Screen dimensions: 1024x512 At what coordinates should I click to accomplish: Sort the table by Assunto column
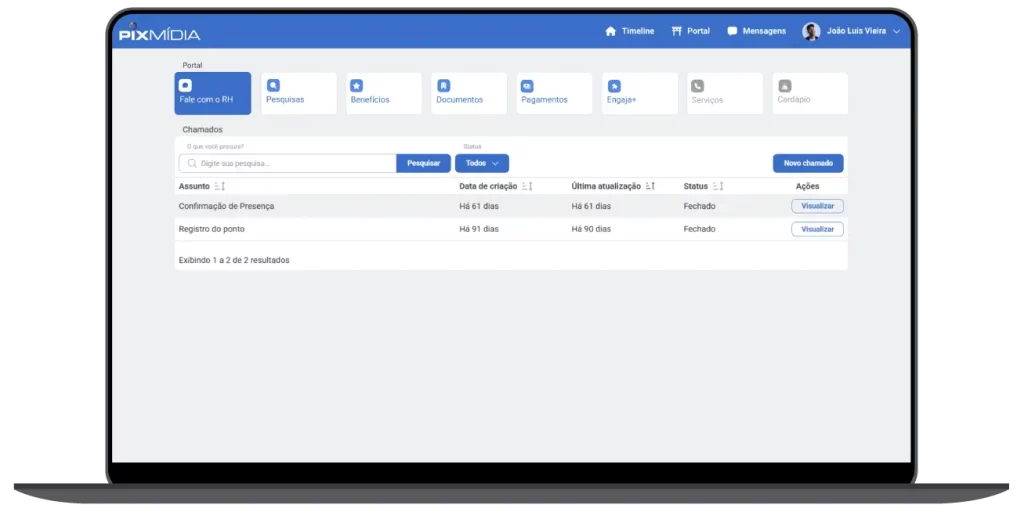pos(220,186)
